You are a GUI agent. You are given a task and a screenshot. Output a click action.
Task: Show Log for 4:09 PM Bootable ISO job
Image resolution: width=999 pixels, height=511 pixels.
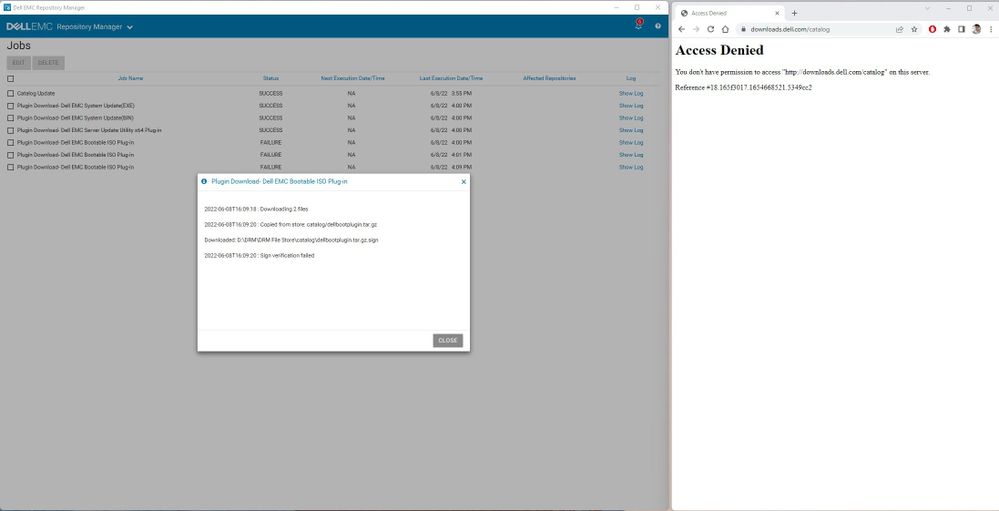[631, 168]
